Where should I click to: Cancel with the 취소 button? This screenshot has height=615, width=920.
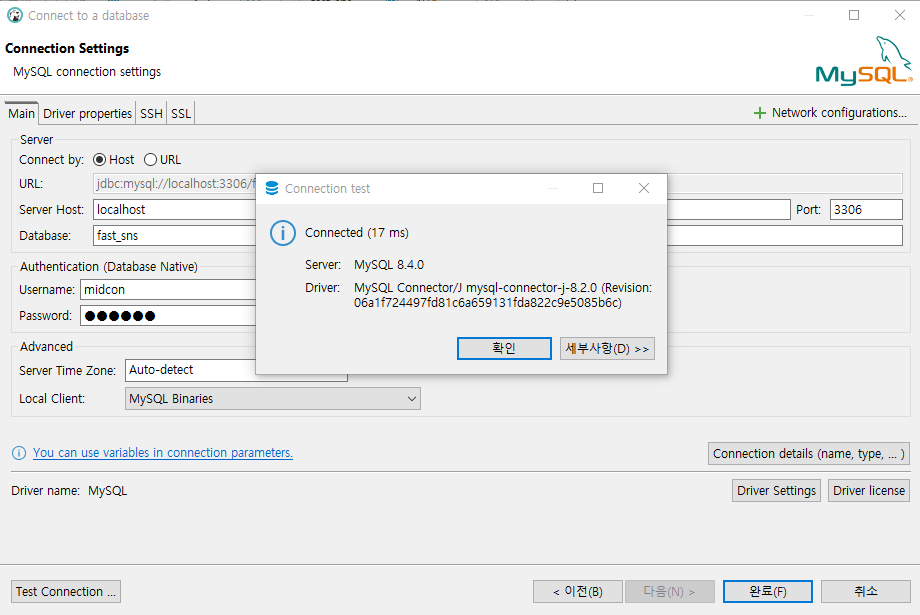[865, 592]
